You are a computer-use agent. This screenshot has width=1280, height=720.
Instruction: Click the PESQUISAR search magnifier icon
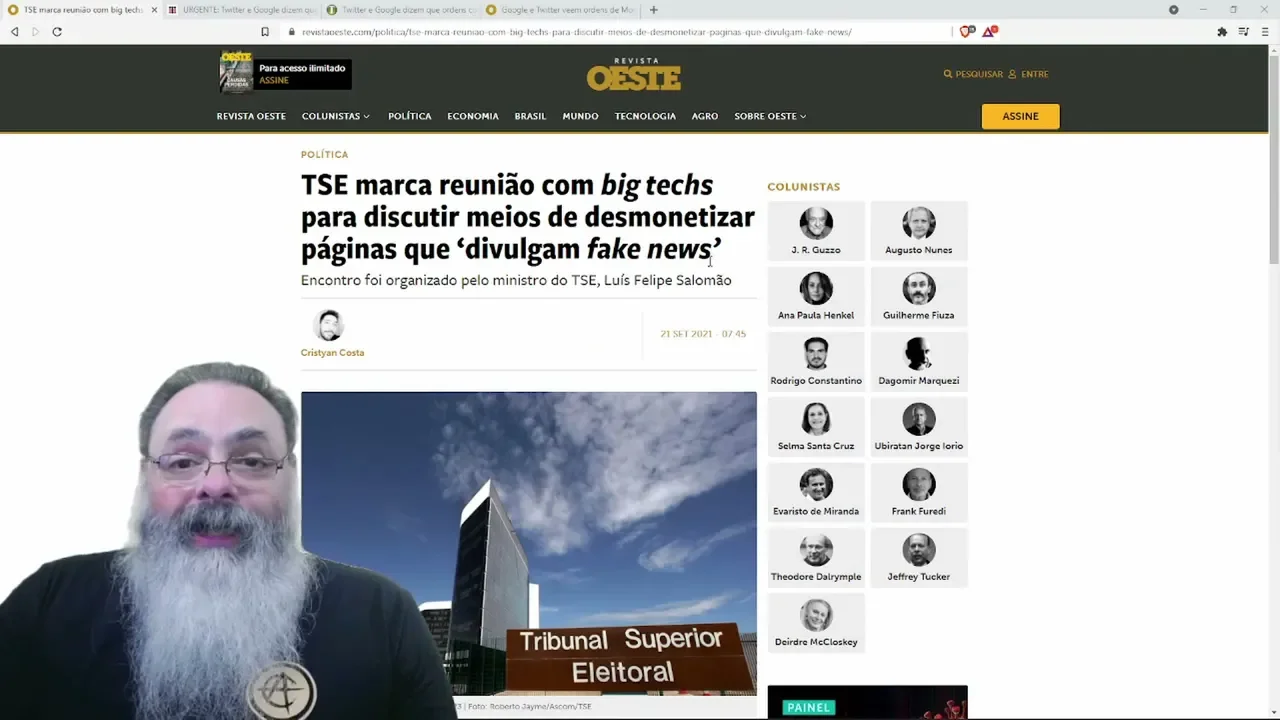(x=948, y=74)
